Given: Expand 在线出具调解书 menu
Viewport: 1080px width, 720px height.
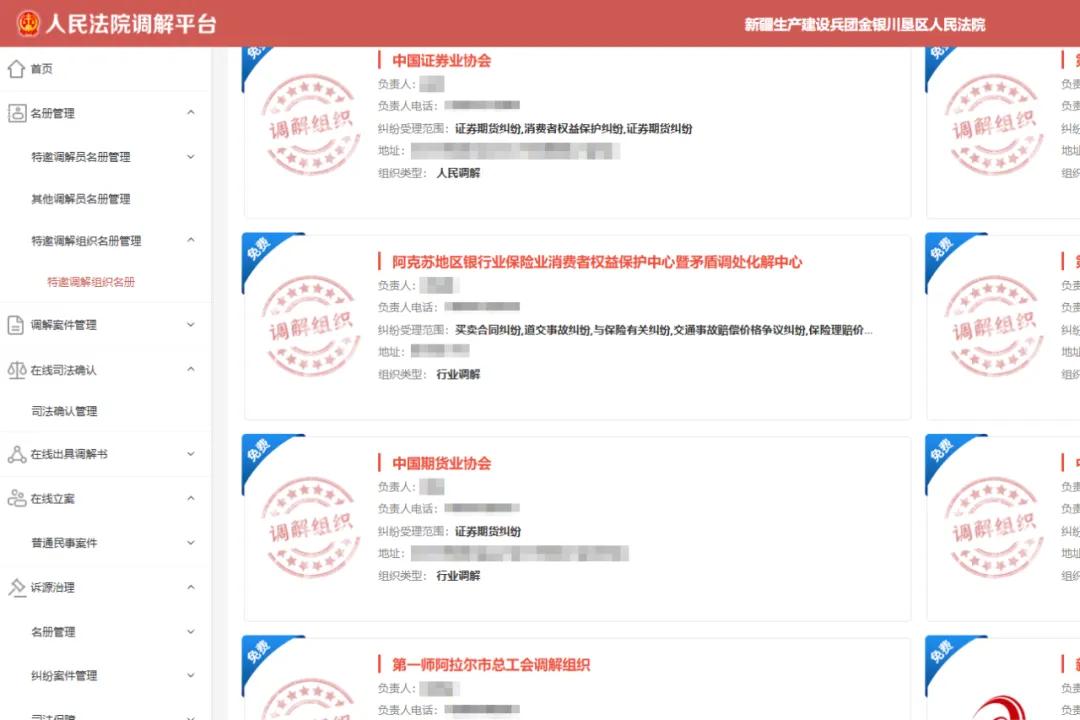Looking at the screenshot, I should (191, 454).
